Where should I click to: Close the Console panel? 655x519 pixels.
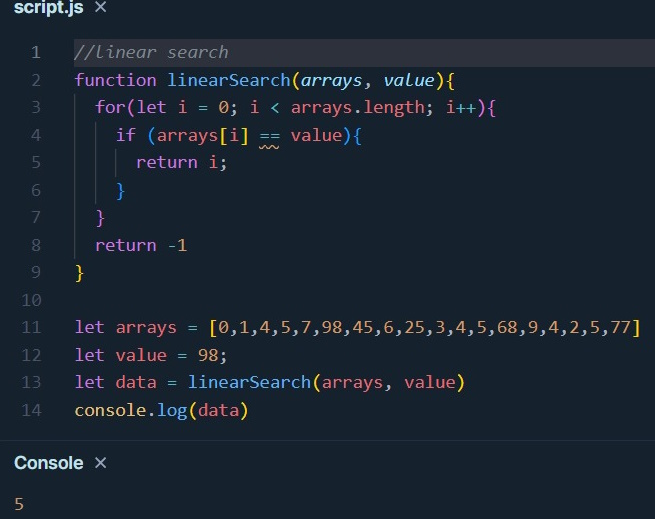(x=100, y=463)
